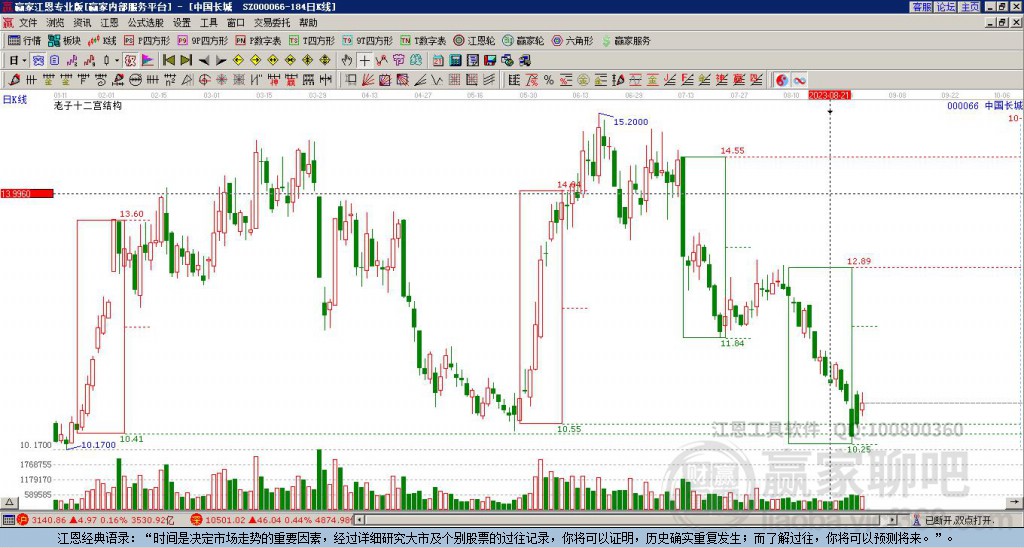
Task: Click the 论坛 forum button
Action: pos(946,7)
